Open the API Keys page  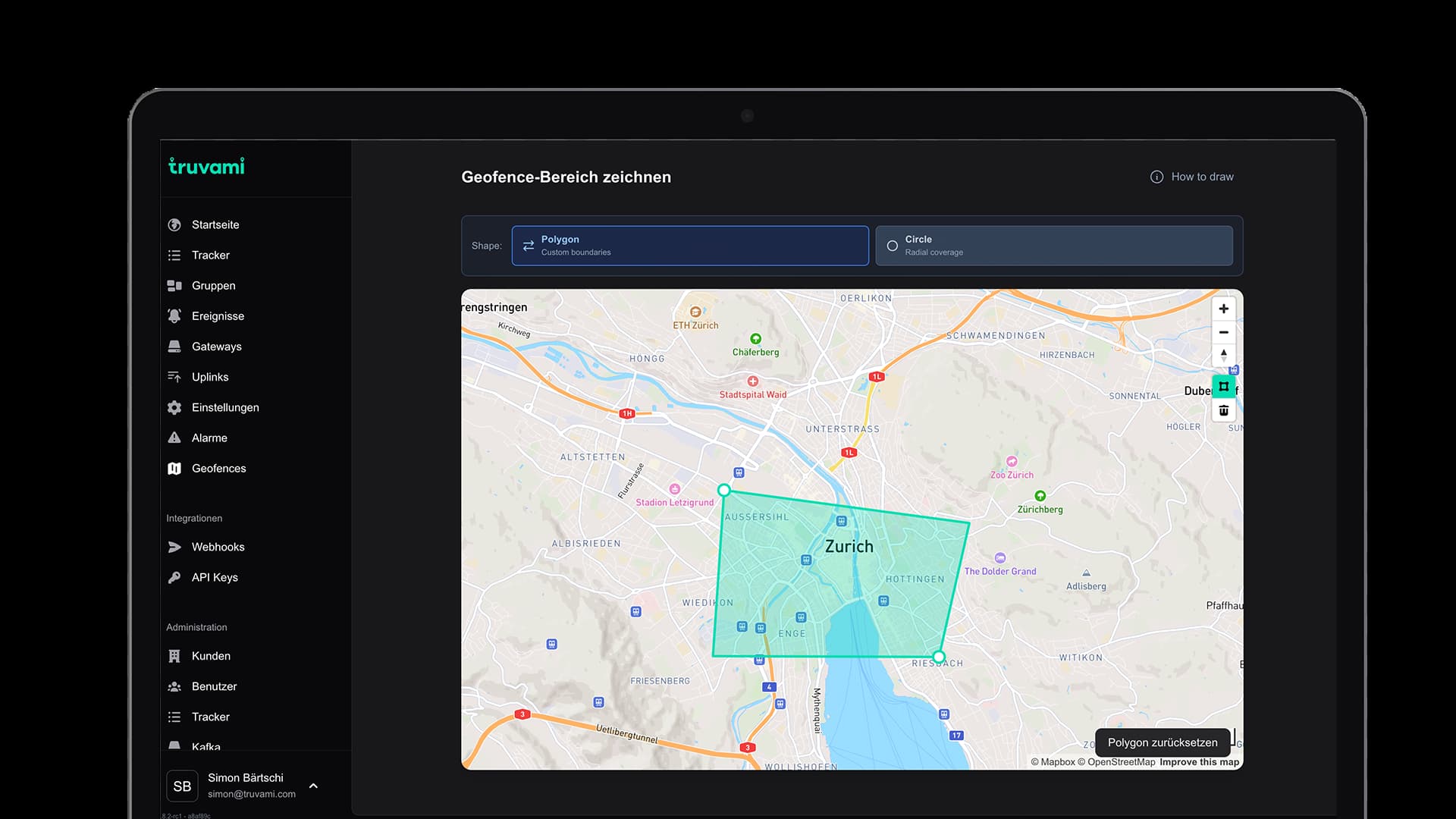coord(215,577)
